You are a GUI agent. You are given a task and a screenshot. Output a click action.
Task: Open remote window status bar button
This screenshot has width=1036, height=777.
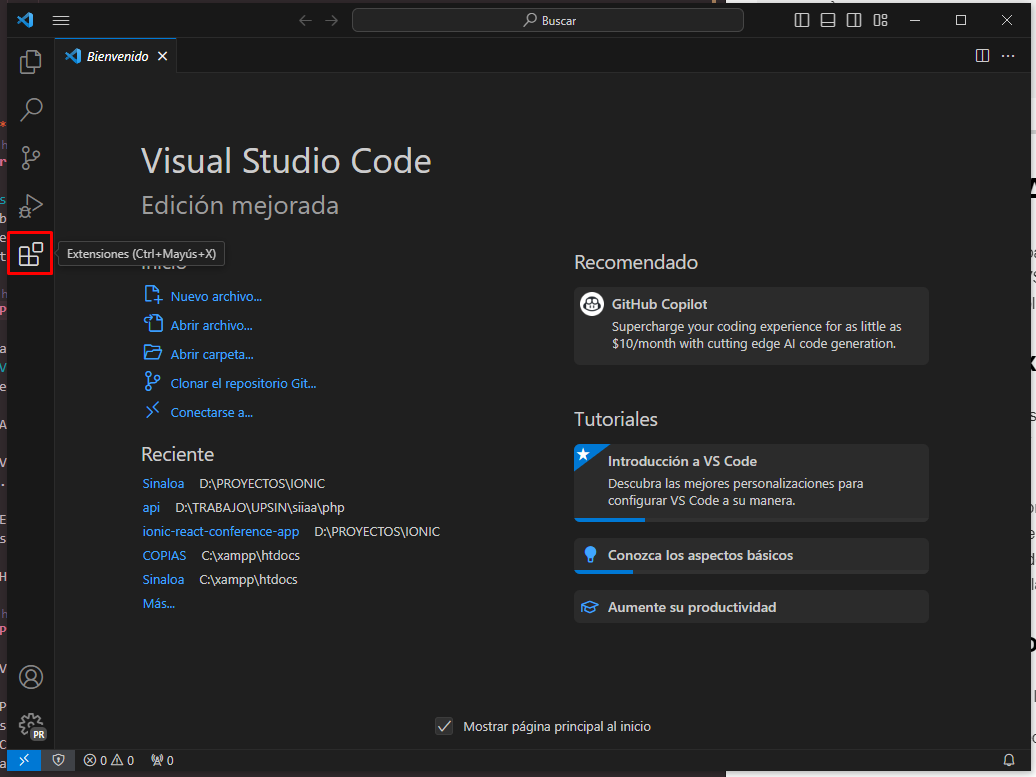tap(24, 760)
